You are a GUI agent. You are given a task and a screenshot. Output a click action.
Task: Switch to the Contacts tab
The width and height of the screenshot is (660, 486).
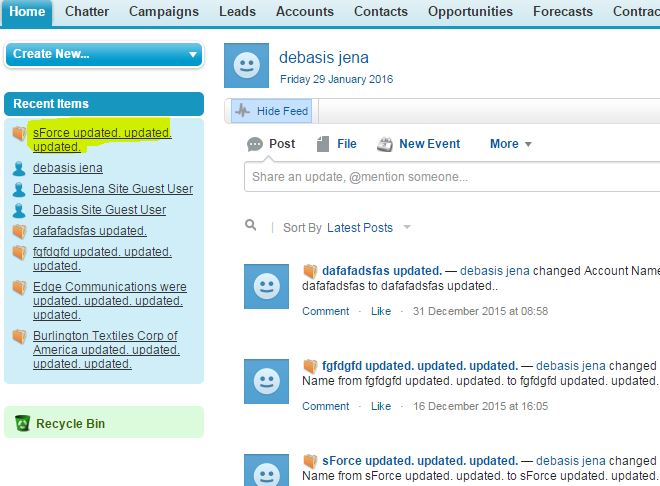pos(381,12)
